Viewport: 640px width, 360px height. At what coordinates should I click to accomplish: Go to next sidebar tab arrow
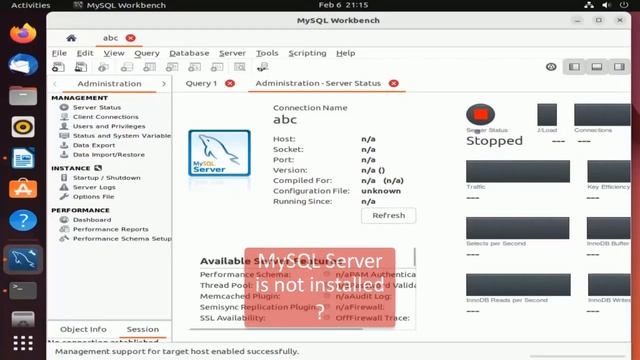pyautogui.click(x=164, y=84)
